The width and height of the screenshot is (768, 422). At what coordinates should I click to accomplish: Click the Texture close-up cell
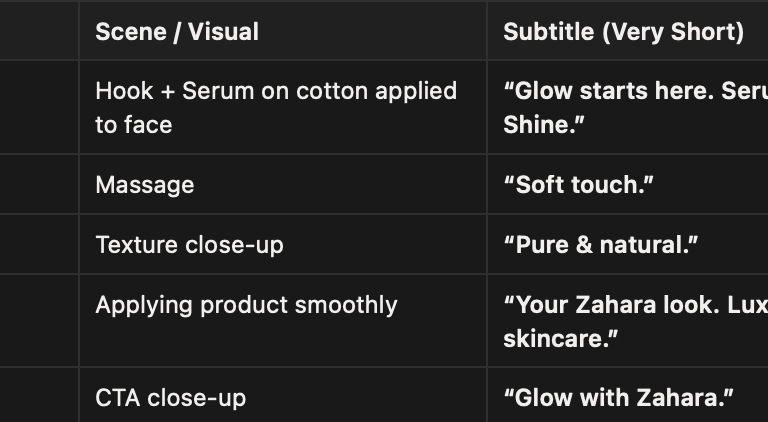tap(189, 245)
